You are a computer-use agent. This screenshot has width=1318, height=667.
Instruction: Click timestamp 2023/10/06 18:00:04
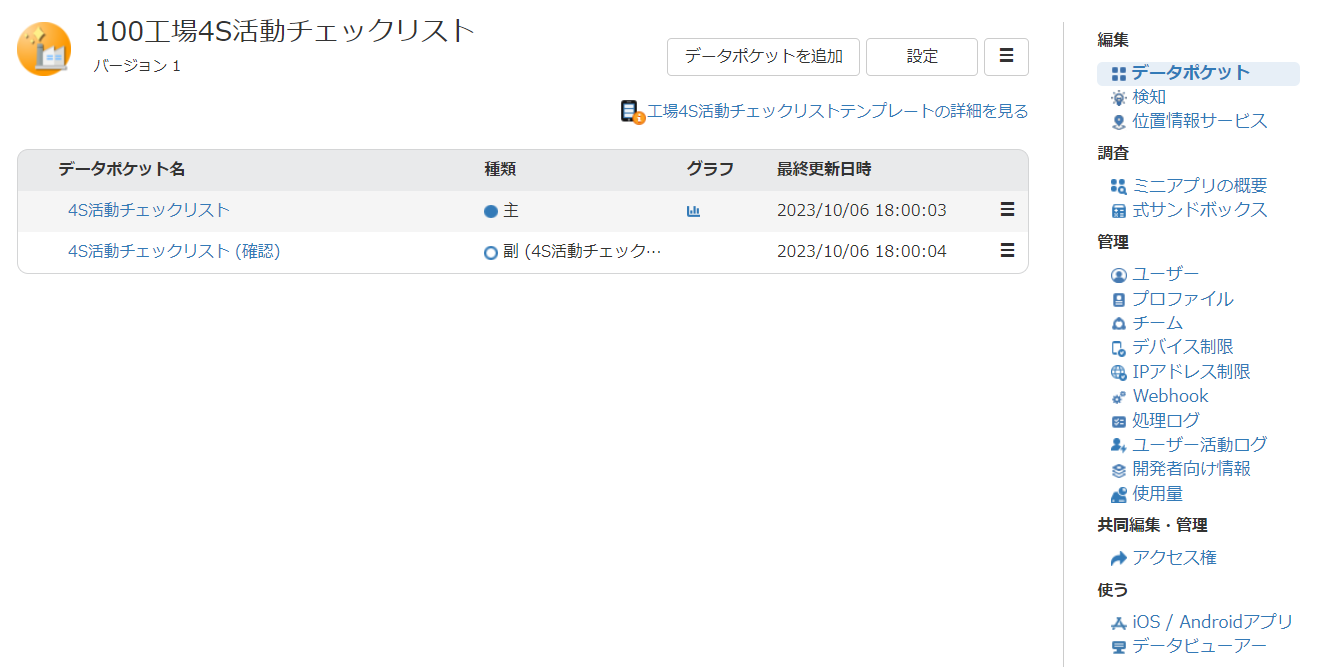tap(862, 252)
